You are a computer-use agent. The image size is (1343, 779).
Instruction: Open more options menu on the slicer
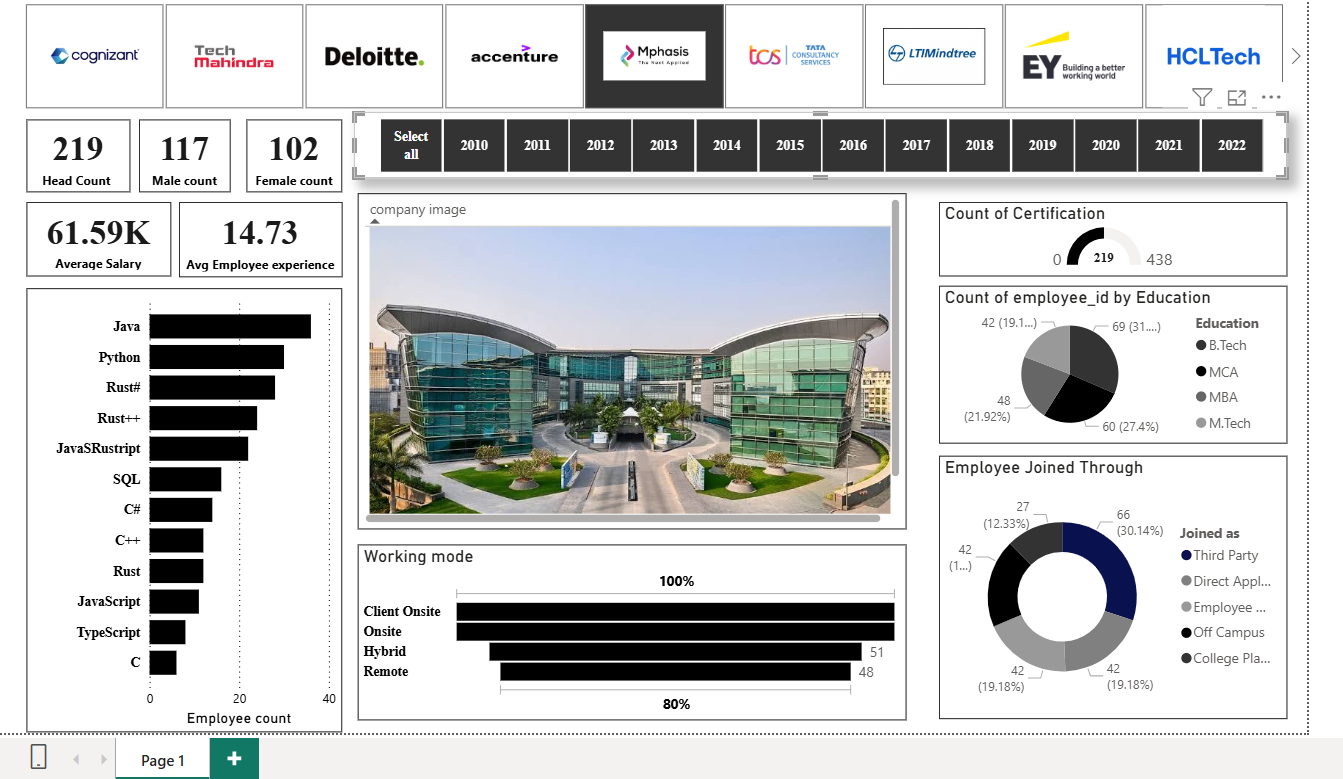(x=1271, y=97)
